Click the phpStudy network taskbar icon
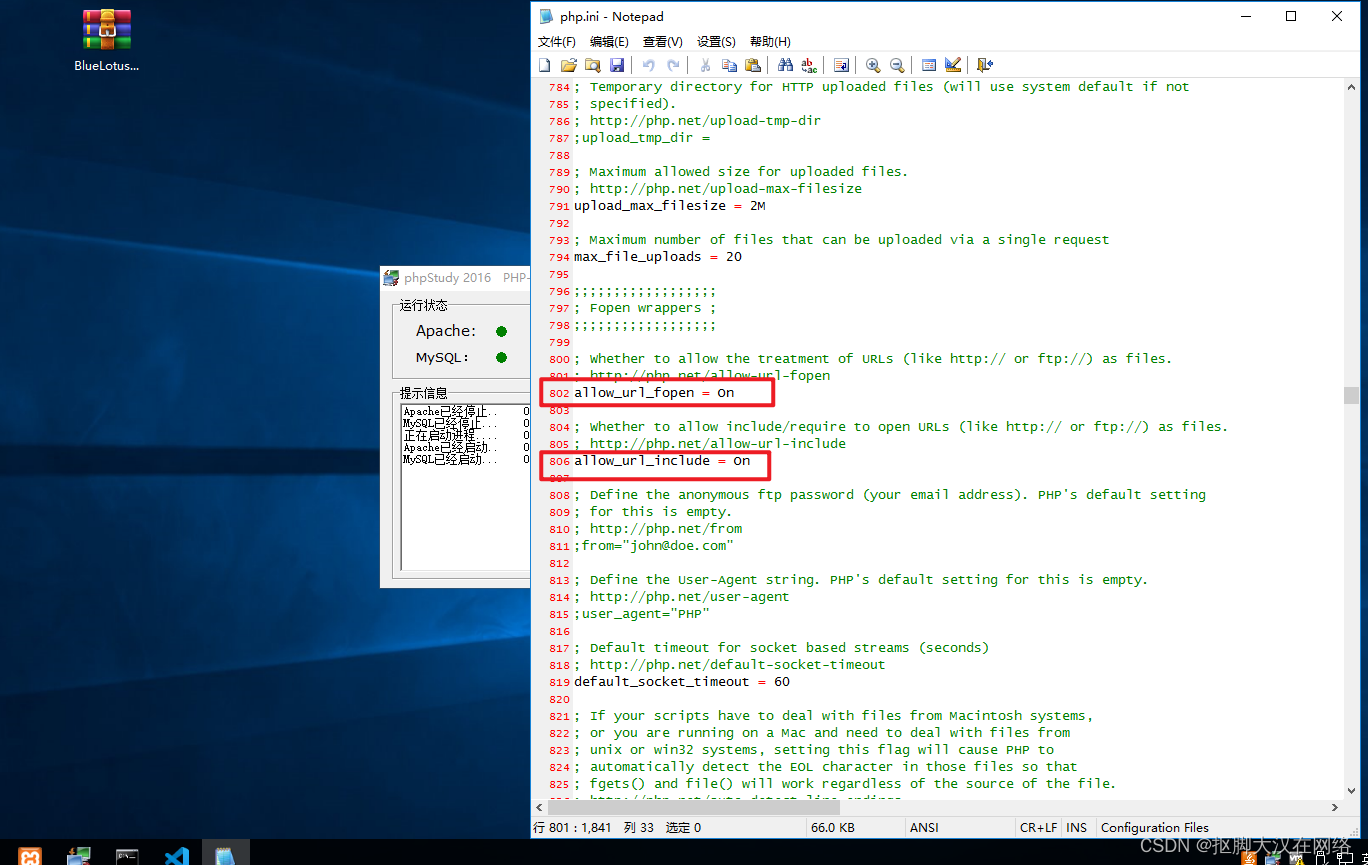The height and width of the screenshot is (865, 1368). click(x=79, y=856)
